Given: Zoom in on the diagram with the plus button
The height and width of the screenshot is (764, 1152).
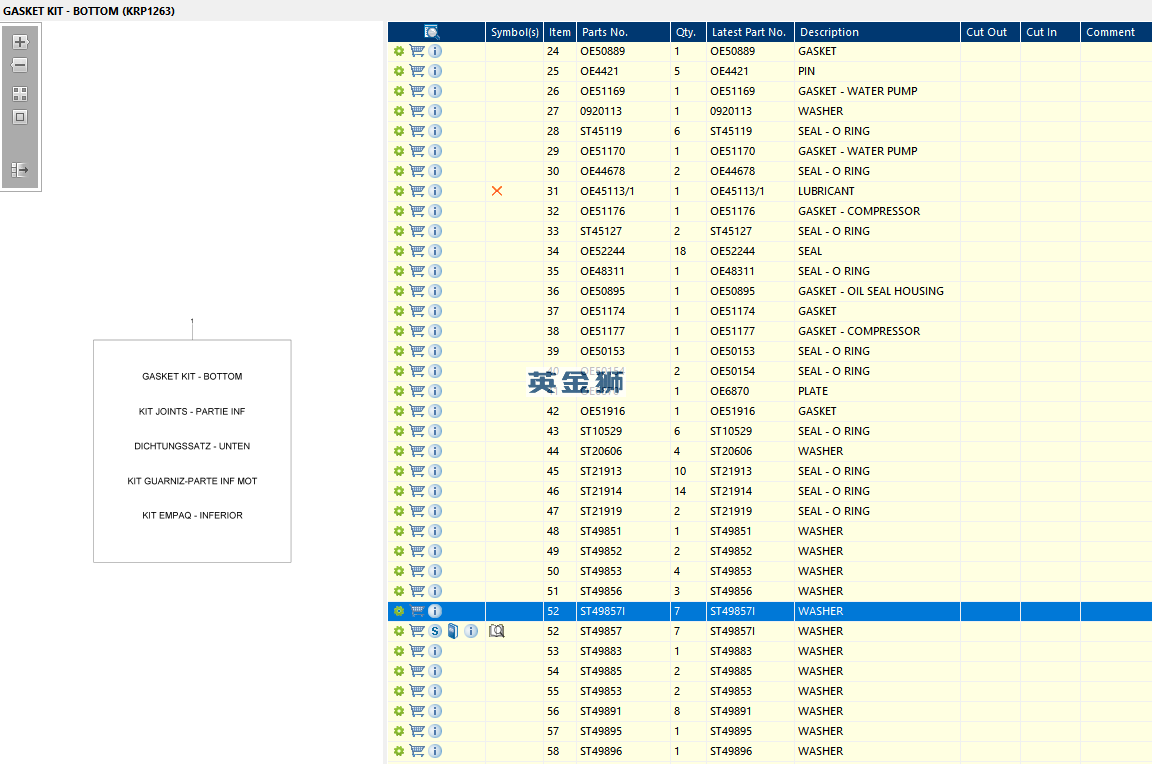Looking at the screenshot, I should click(x=20, y=42).
